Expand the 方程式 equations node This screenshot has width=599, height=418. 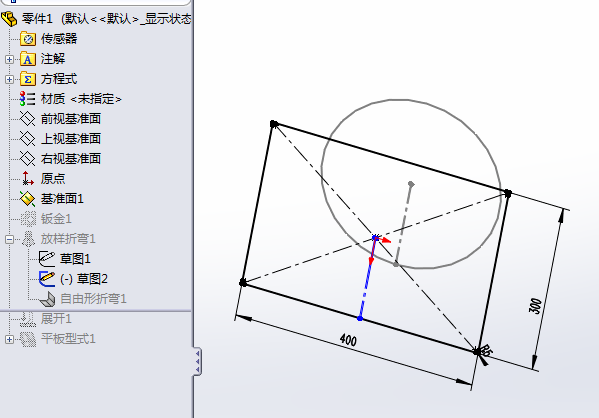[10, 79]
